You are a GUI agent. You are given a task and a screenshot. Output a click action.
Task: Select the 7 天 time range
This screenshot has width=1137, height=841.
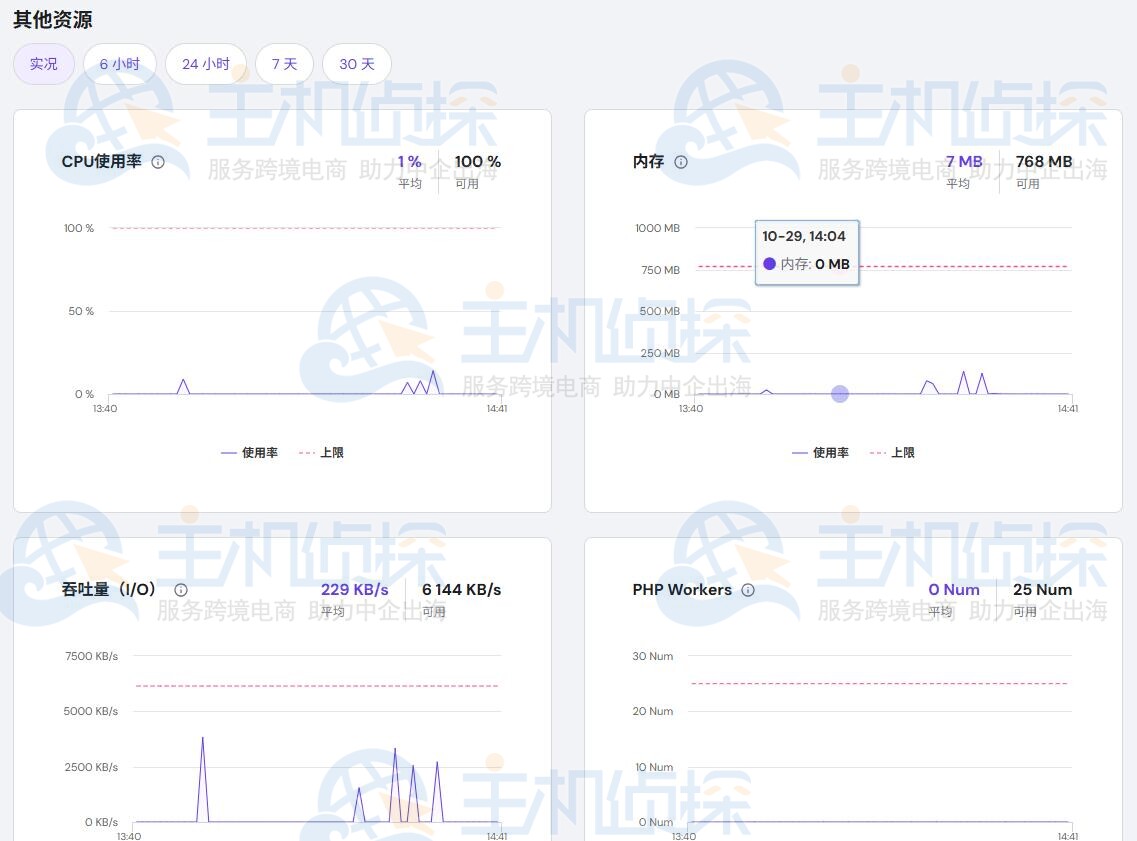pos(284,64)
